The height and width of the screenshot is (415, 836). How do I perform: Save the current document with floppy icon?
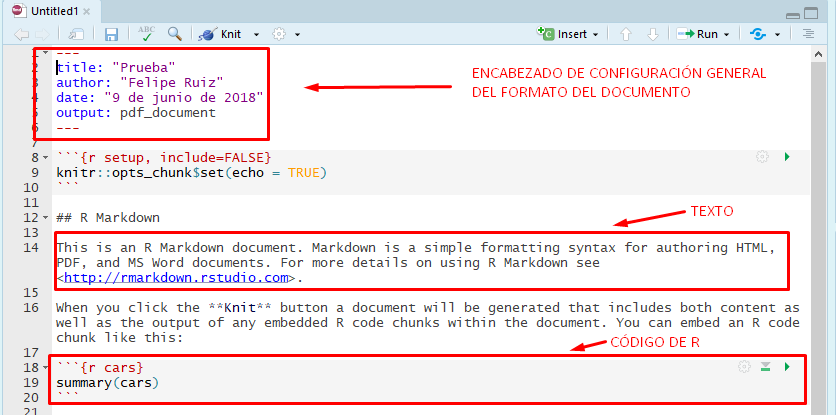coord(111,35)
